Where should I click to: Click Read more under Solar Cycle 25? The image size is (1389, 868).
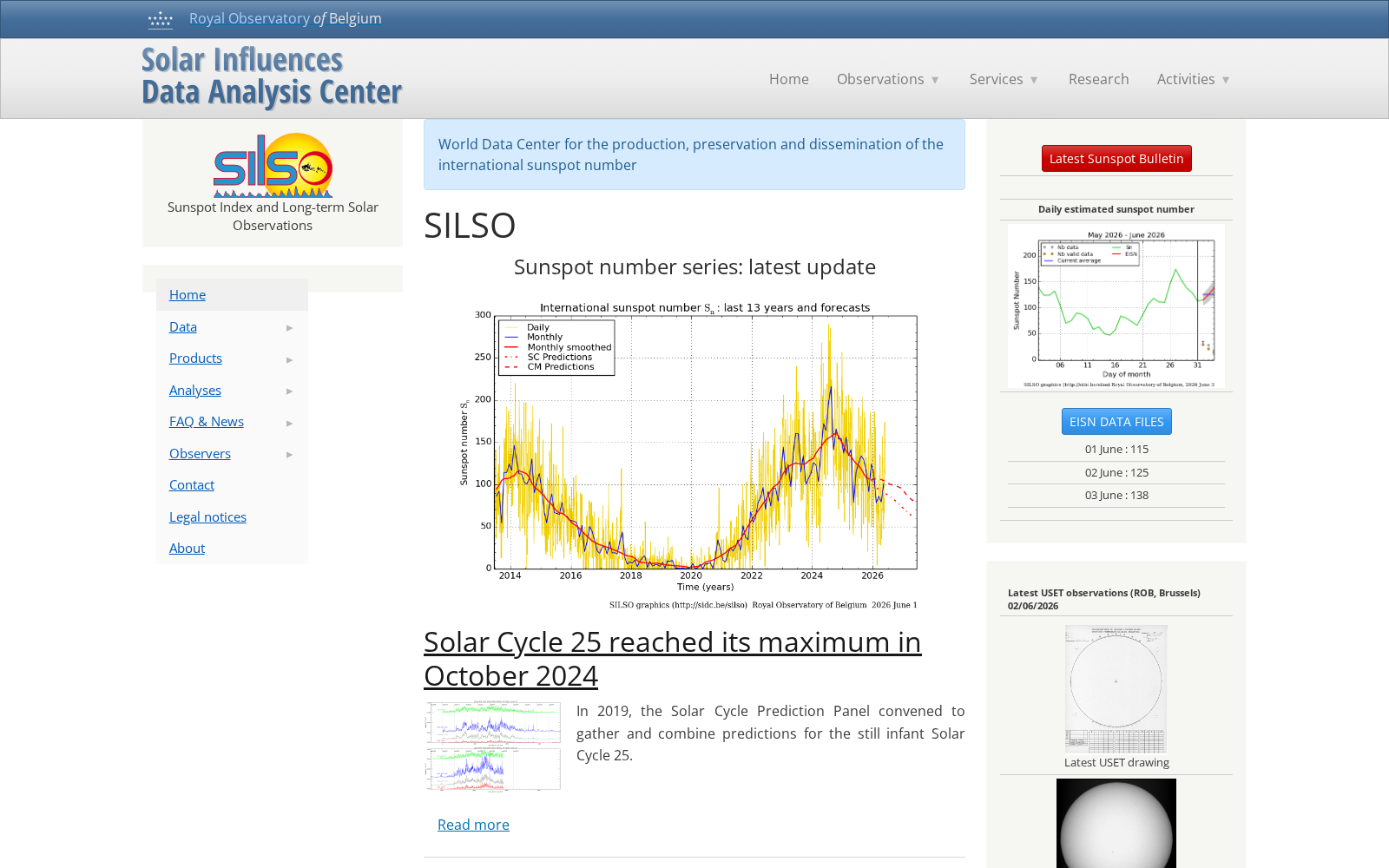[x=473, y=825]
